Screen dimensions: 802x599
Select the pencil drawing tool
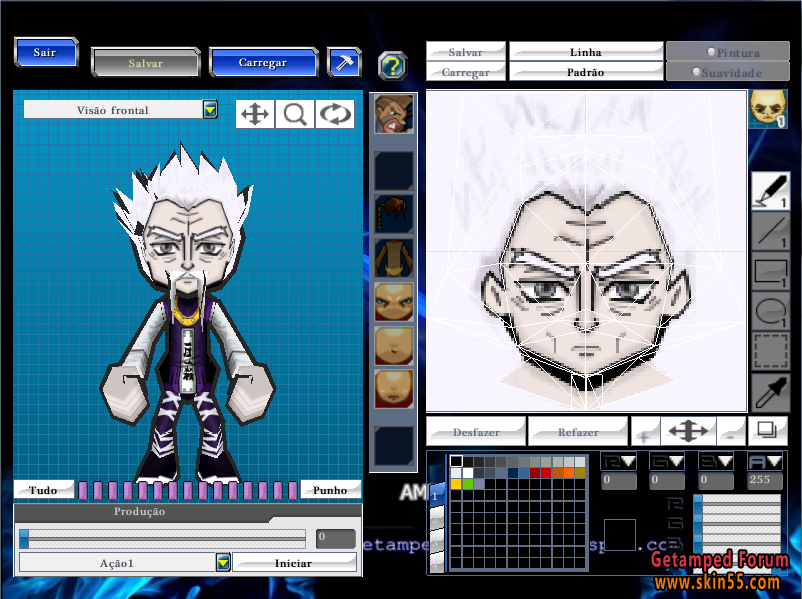[x=770, y=191]
